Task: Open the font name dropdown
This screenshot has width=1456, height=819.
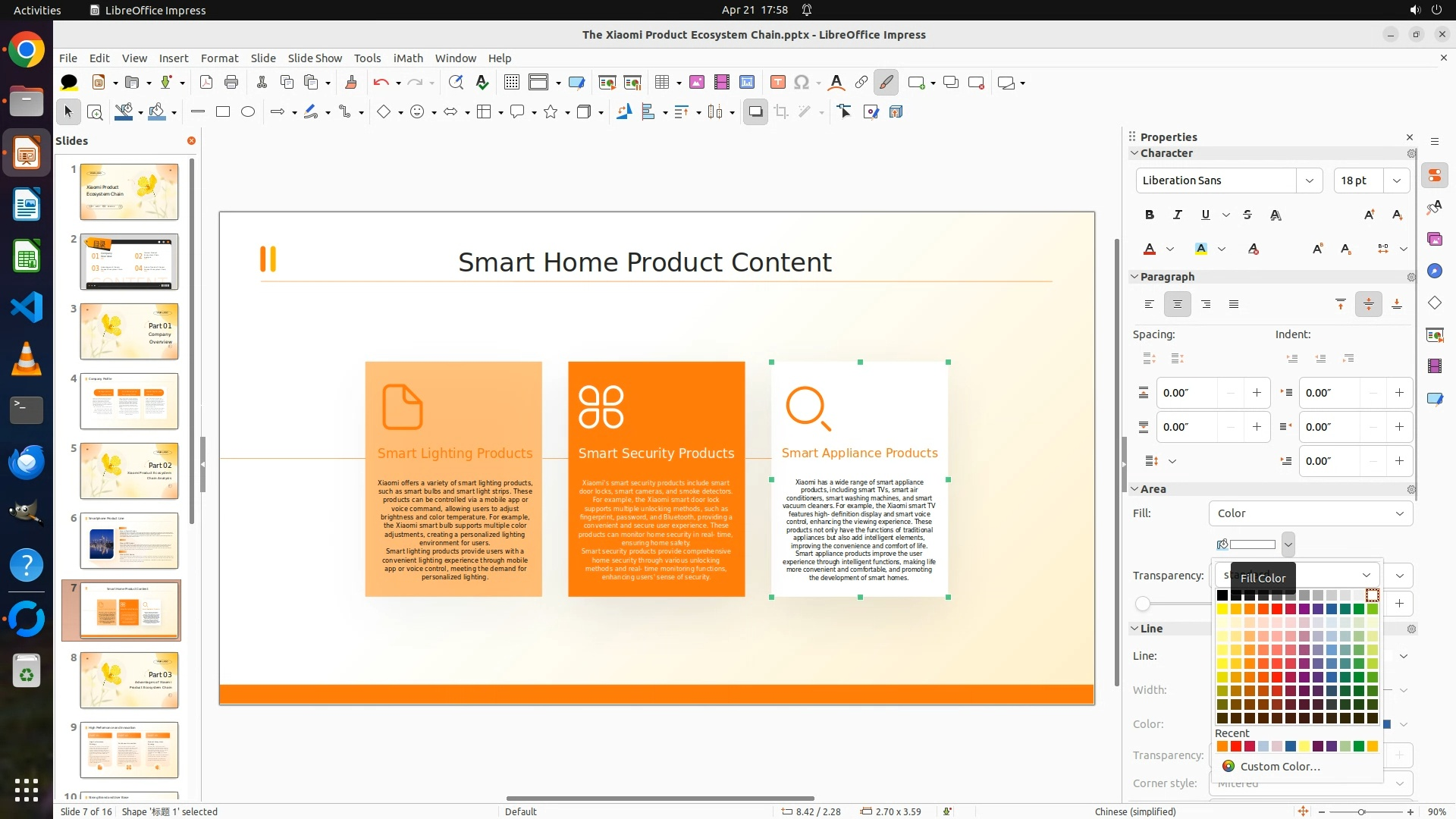Action: pos(1309,180)
